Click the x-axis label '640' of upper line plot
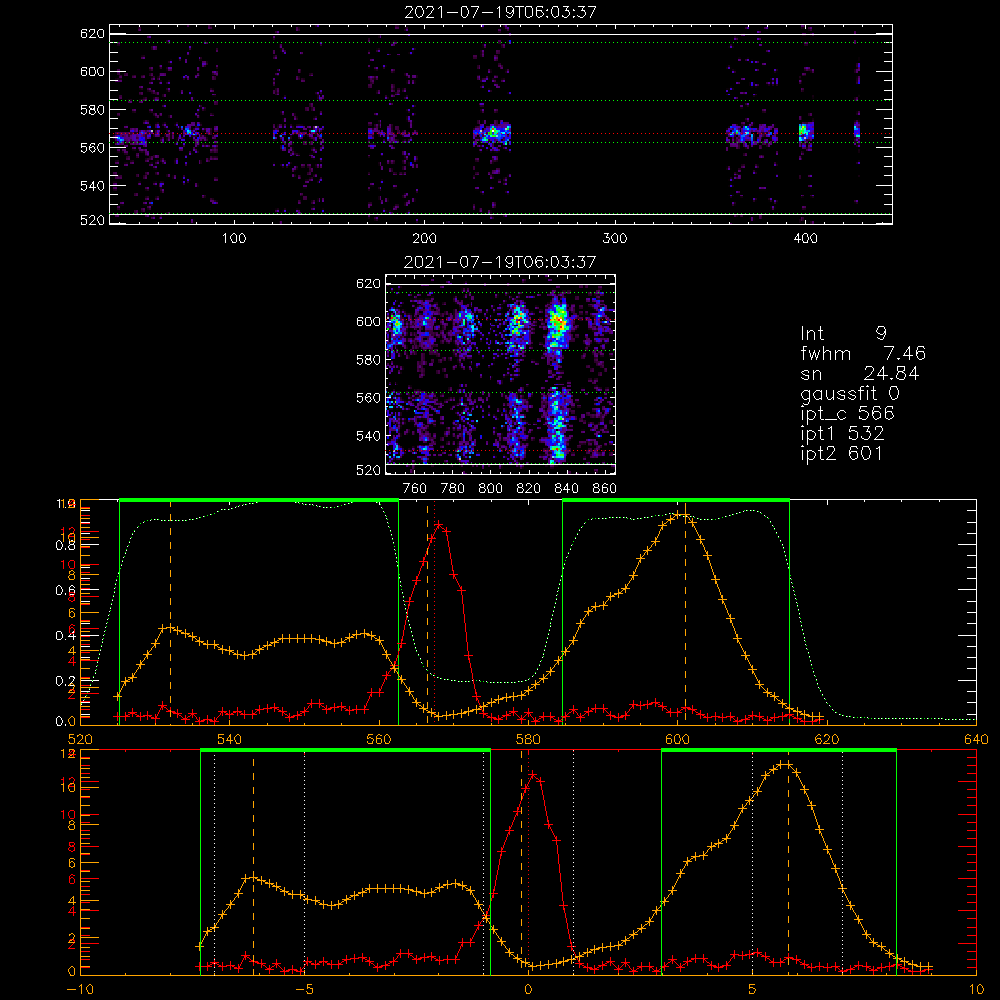Image resolution: width=1000 pixels, height=1000 pixels. (976, 740)
